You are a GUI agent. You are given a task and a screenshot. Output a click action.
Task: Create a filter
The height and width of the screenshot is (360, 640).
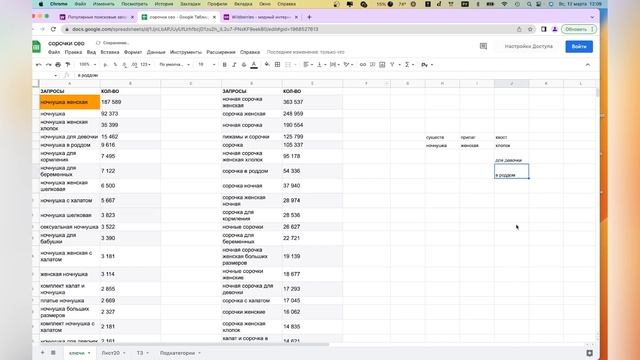392,64
